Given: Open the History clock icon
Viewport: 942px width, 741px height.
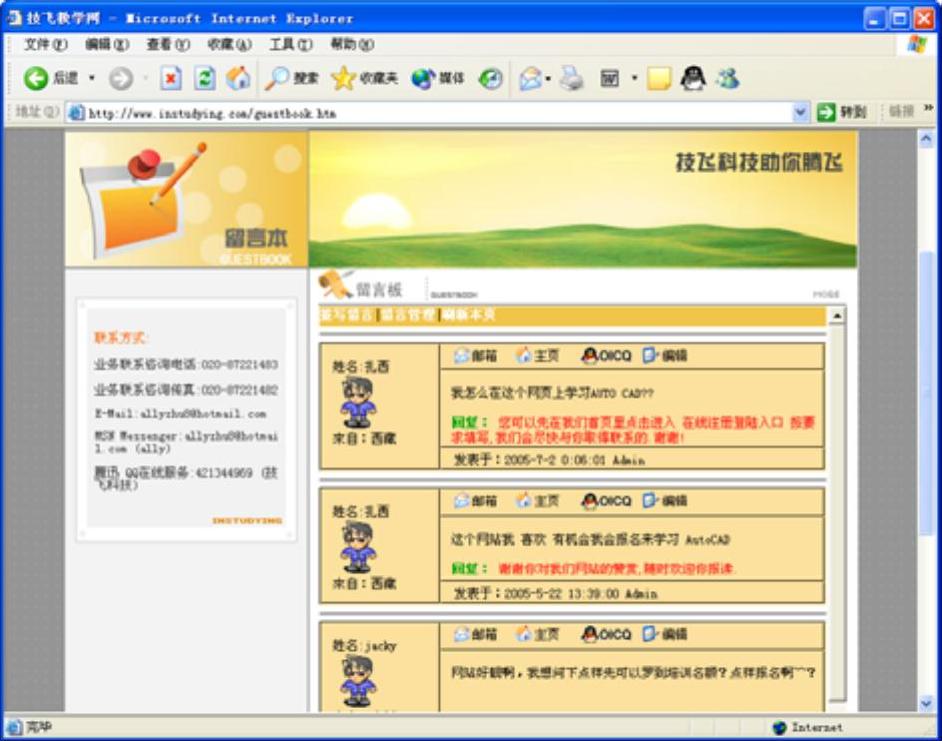Looking at the screenshot, I should coord(490,78).
